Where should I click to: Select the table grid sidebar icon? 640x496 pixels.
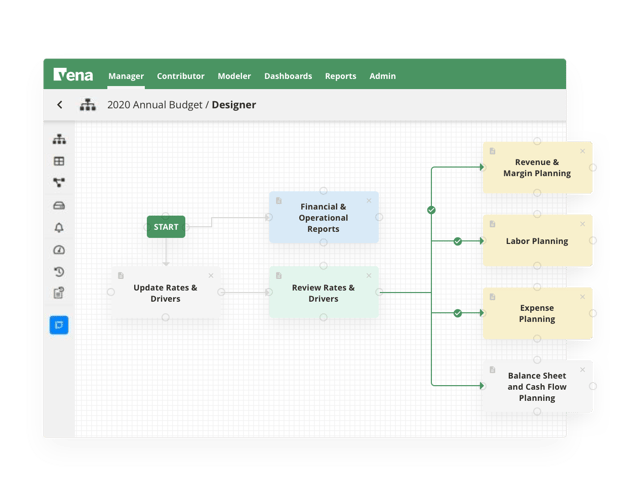pyautogui.click(x=59, y=161)
